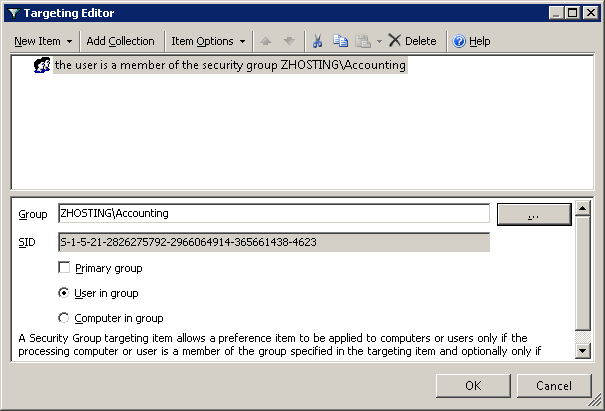Select the security group ZHOSTING\Accounting targeting item
605x411 pixels.
pyautogui.click(x=230, y=65)
